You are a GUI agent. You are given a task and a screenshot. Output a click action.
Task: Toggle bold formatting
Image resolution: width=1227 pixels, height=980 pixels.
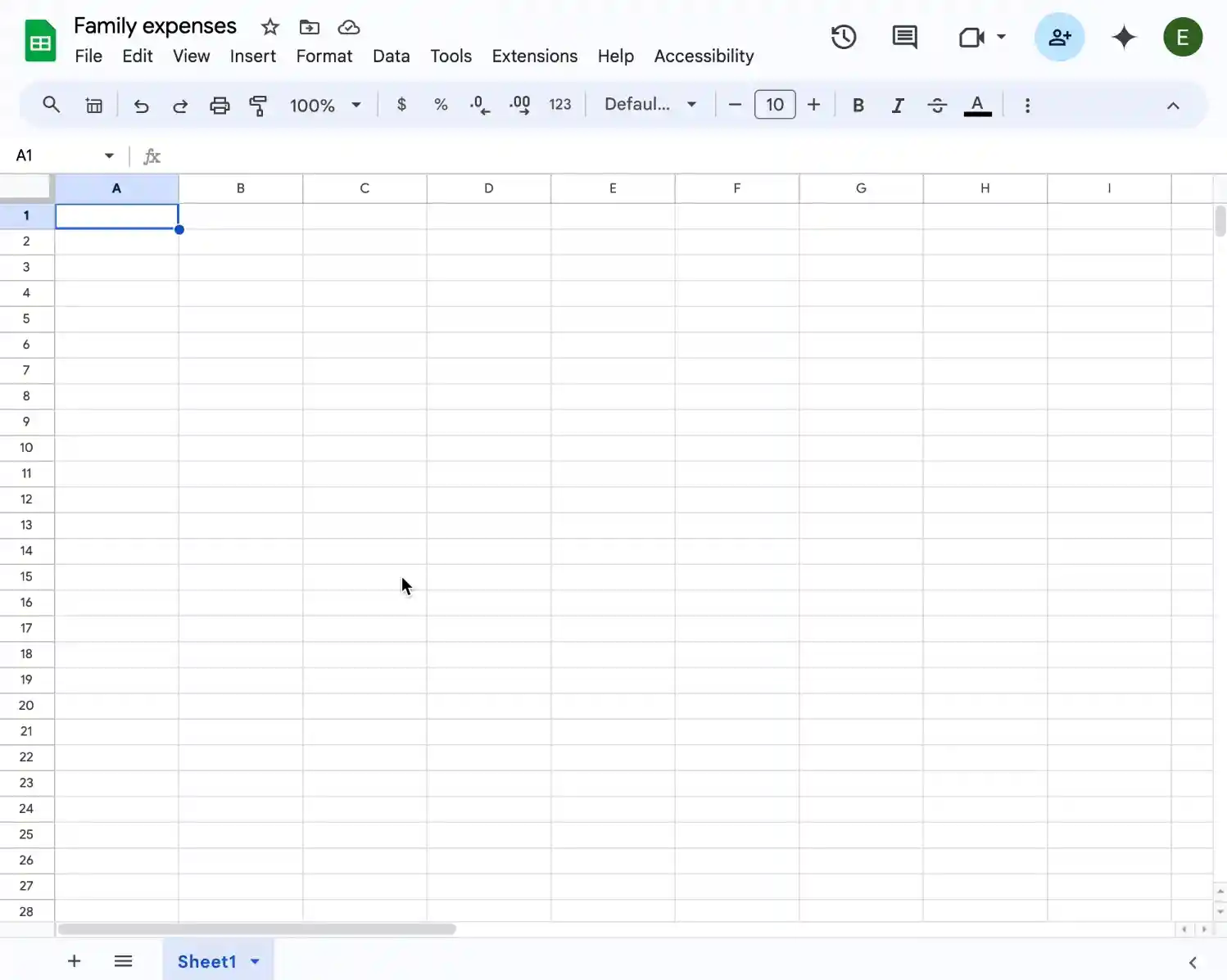(858, 105)
